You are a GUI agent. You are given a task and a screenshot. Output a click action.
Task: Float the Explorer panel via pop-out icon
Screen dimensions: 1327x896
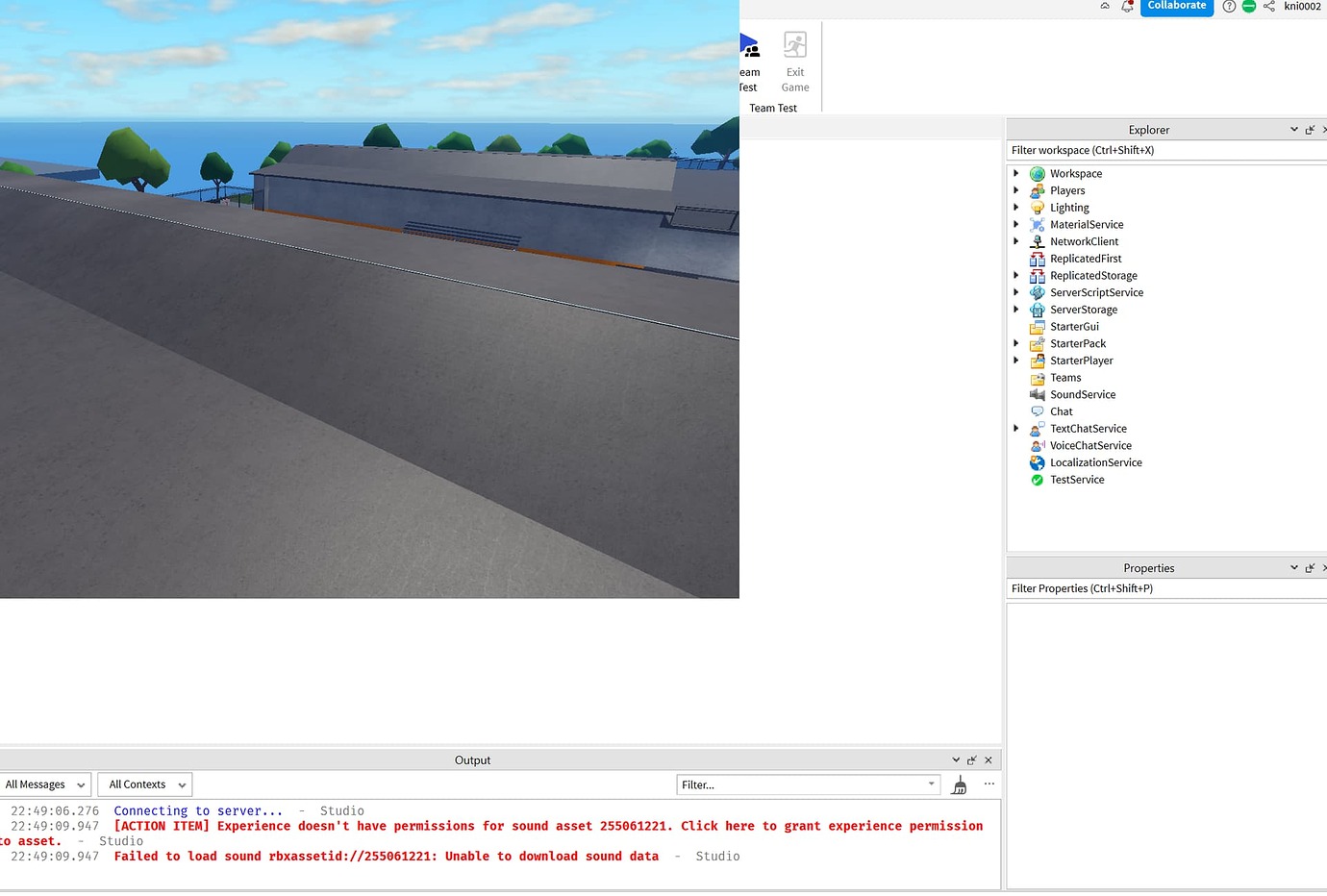tap(1310, 129)
